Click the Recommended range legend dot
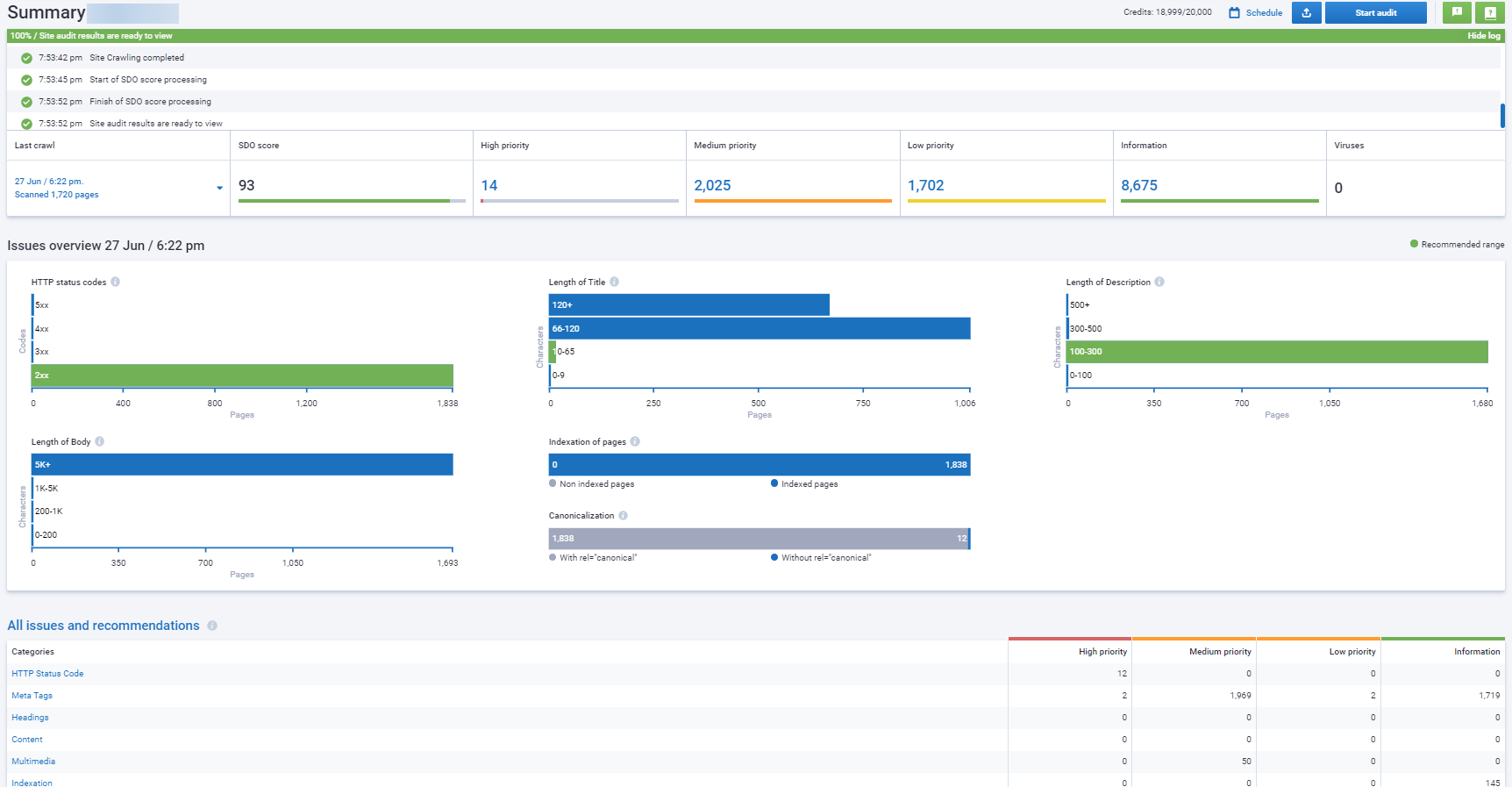The image size is (1512, 787). pos(1414,244)
